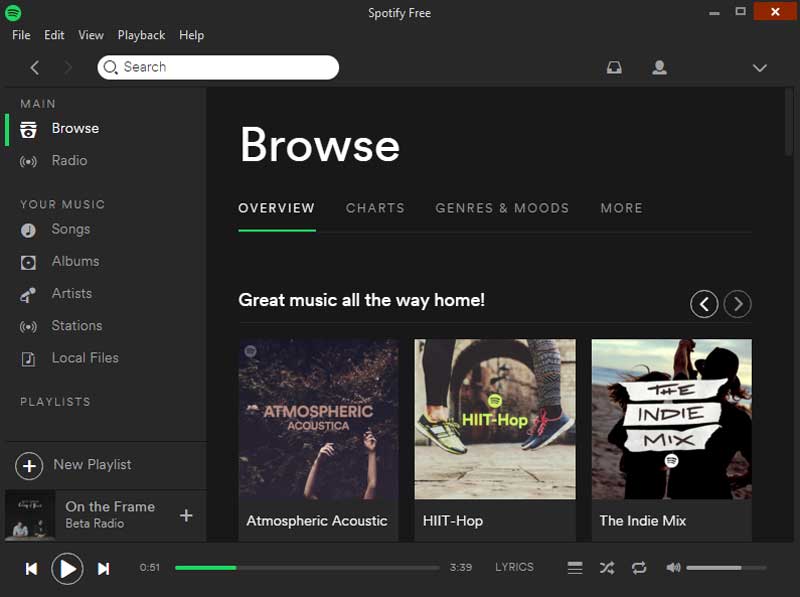Click the Atmospheric Acoustic title text

click(317, 521)
